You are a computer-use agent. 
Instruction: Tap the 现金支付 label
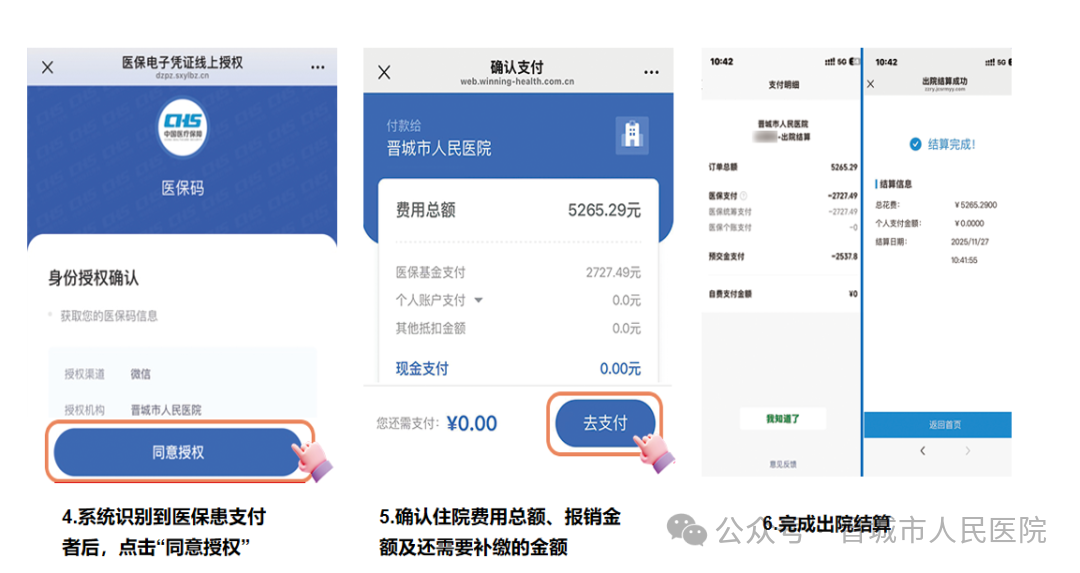coord(422,368)
